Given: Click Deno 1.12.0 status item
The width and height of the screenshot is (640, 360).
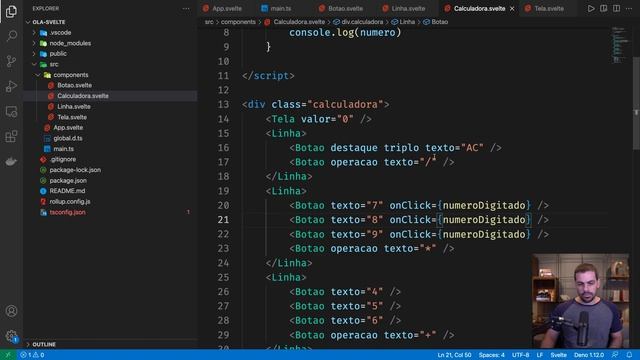Looking at the screenshot, I should (x=589, y=355).
